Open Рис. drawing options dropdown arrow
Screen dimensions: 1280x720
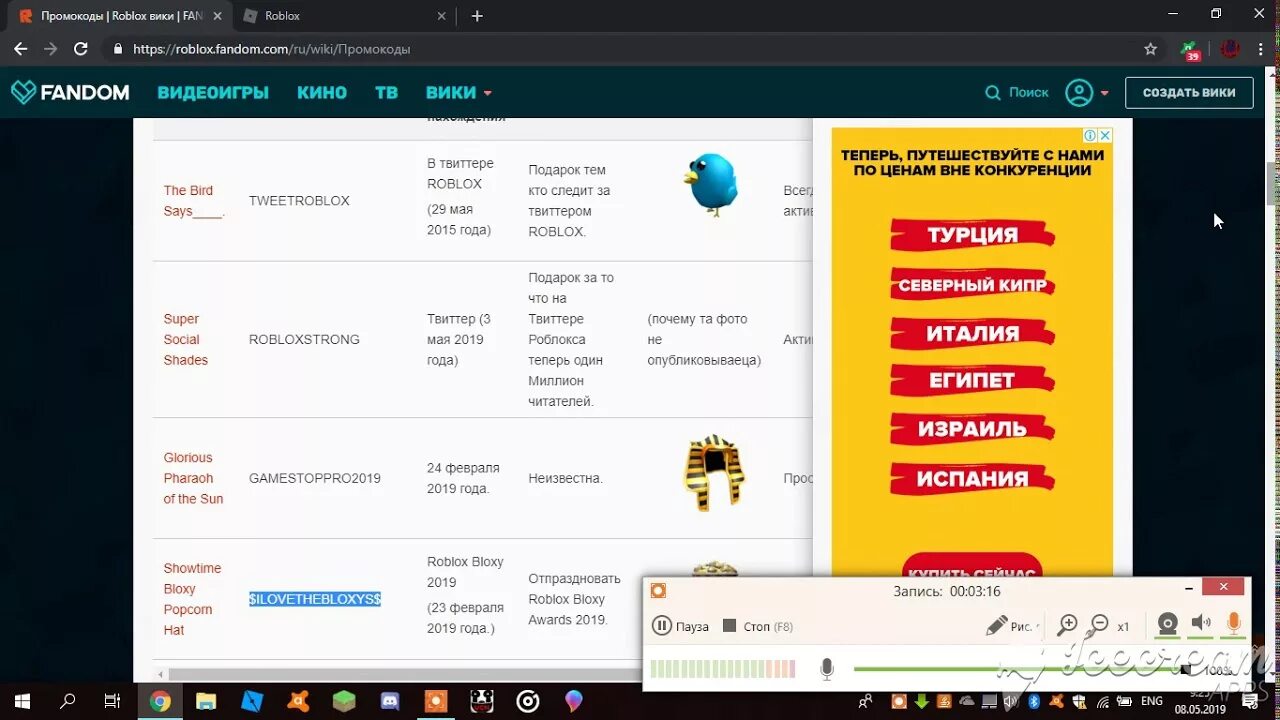pyautogui.click(x=1038, y=627)
